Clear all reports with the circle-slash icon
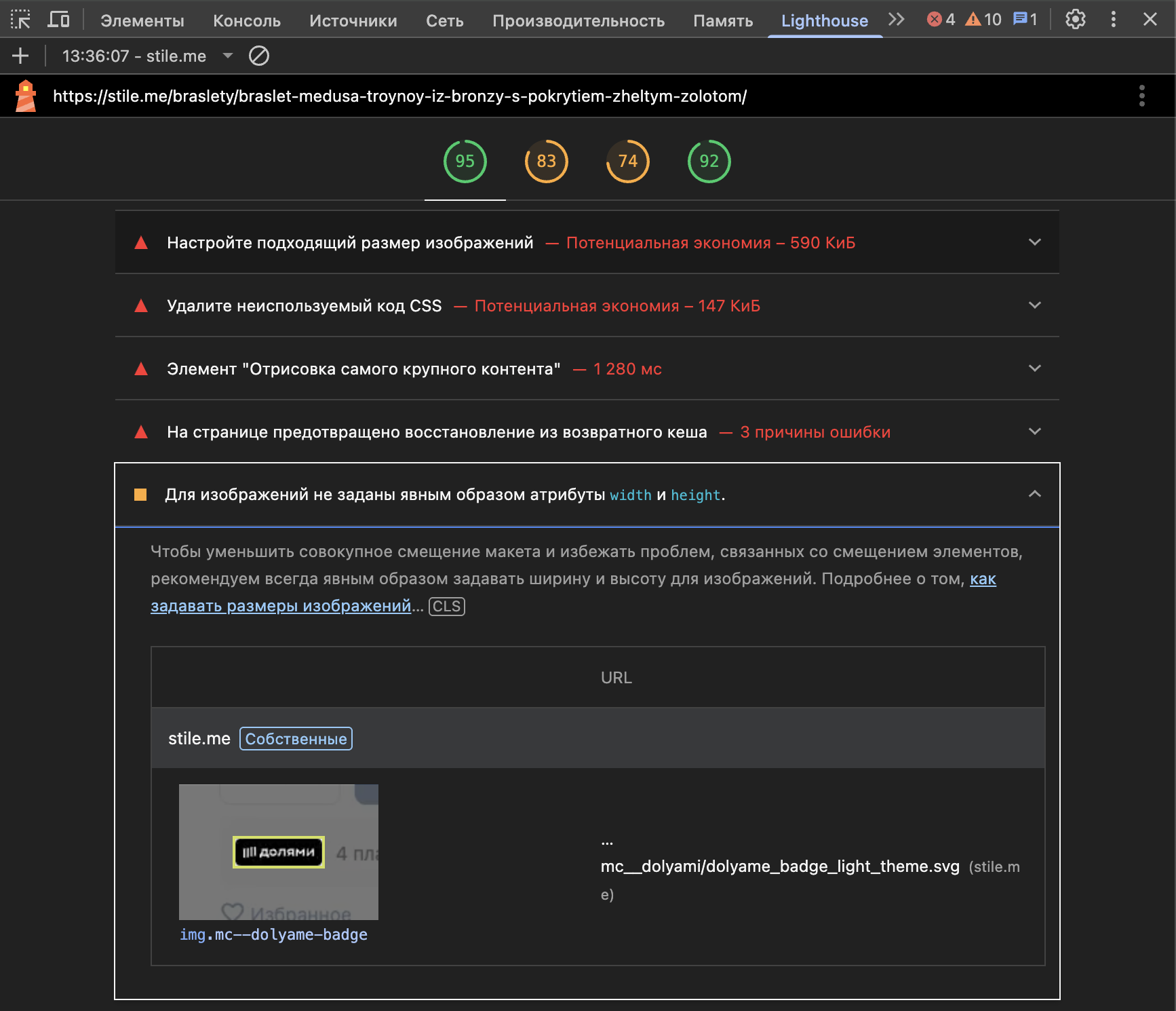This screenshot has height=1011, width=1176. (259, 56)
